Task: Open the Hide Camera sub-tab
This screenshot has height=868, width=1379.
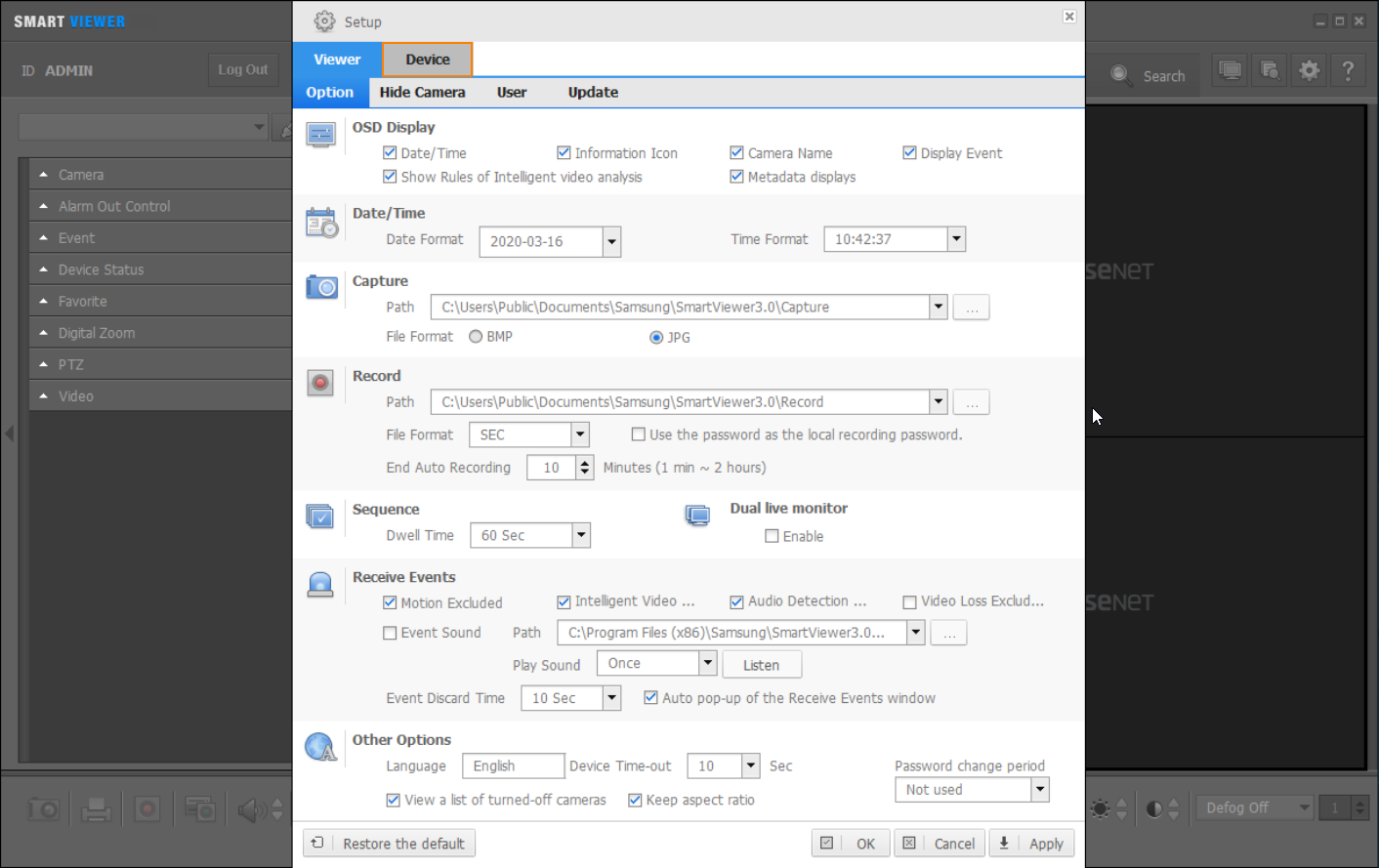Action: click(x=422, y=92)
